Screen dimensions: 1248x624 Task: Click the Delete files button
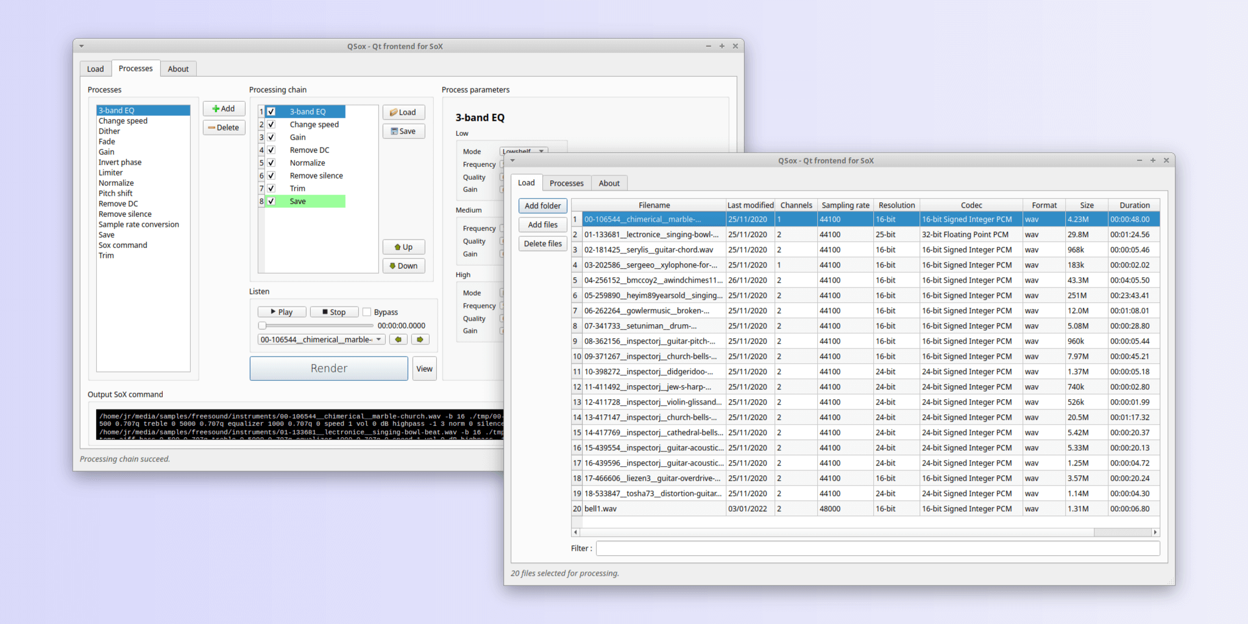pos(543,244)
